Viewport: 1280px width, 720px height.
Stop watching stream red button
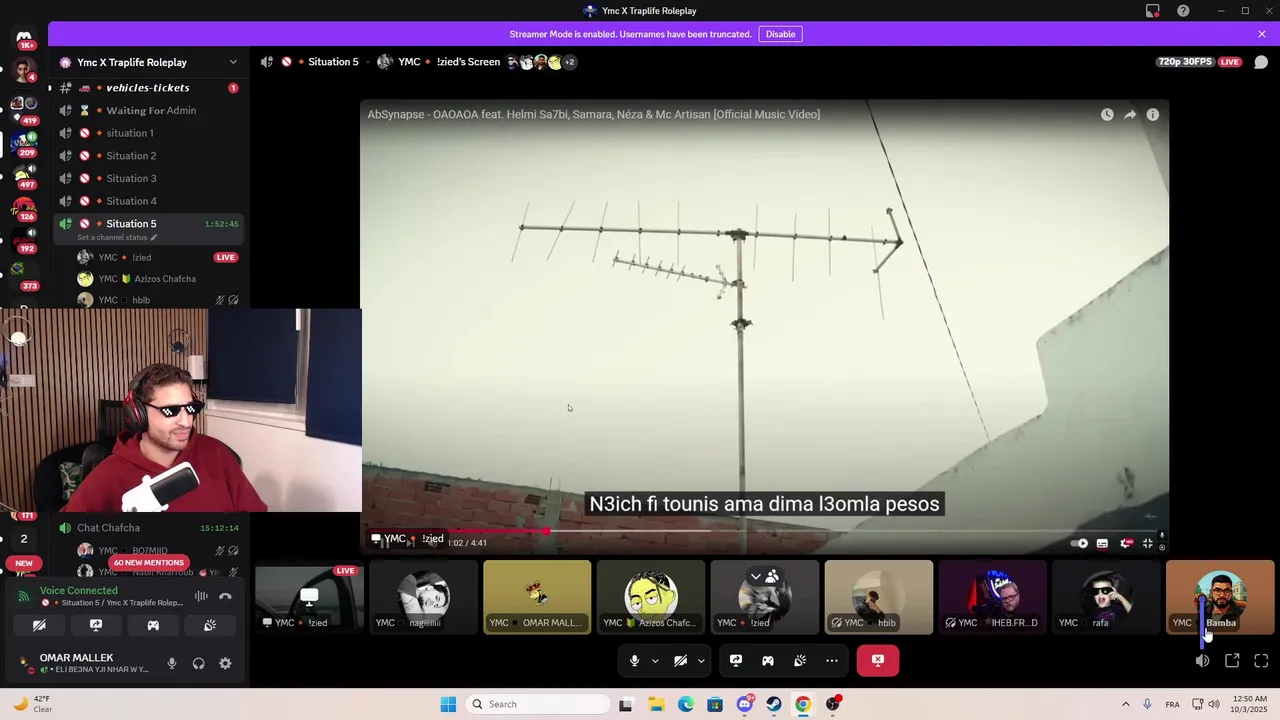click(x=878, y=660)
